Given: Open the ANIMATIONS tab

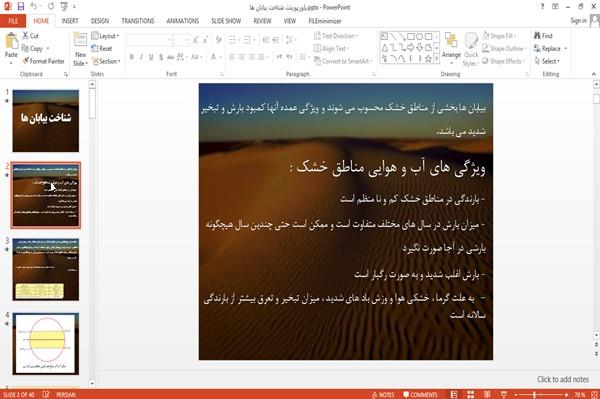Looking at the screenshot, I should (183, 21).
